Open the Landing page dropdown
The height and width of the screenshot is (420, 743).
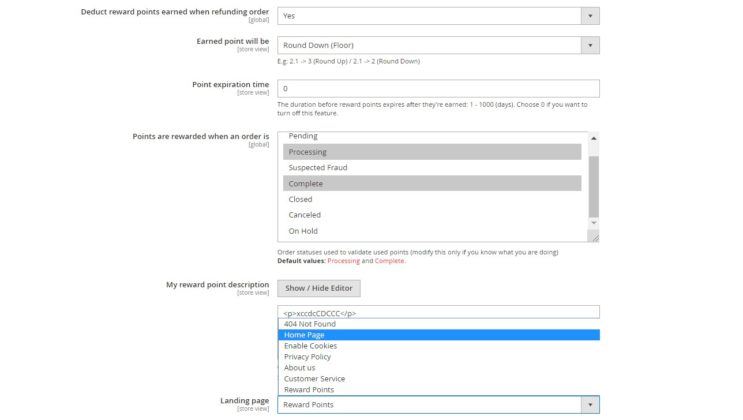[438, 404]
